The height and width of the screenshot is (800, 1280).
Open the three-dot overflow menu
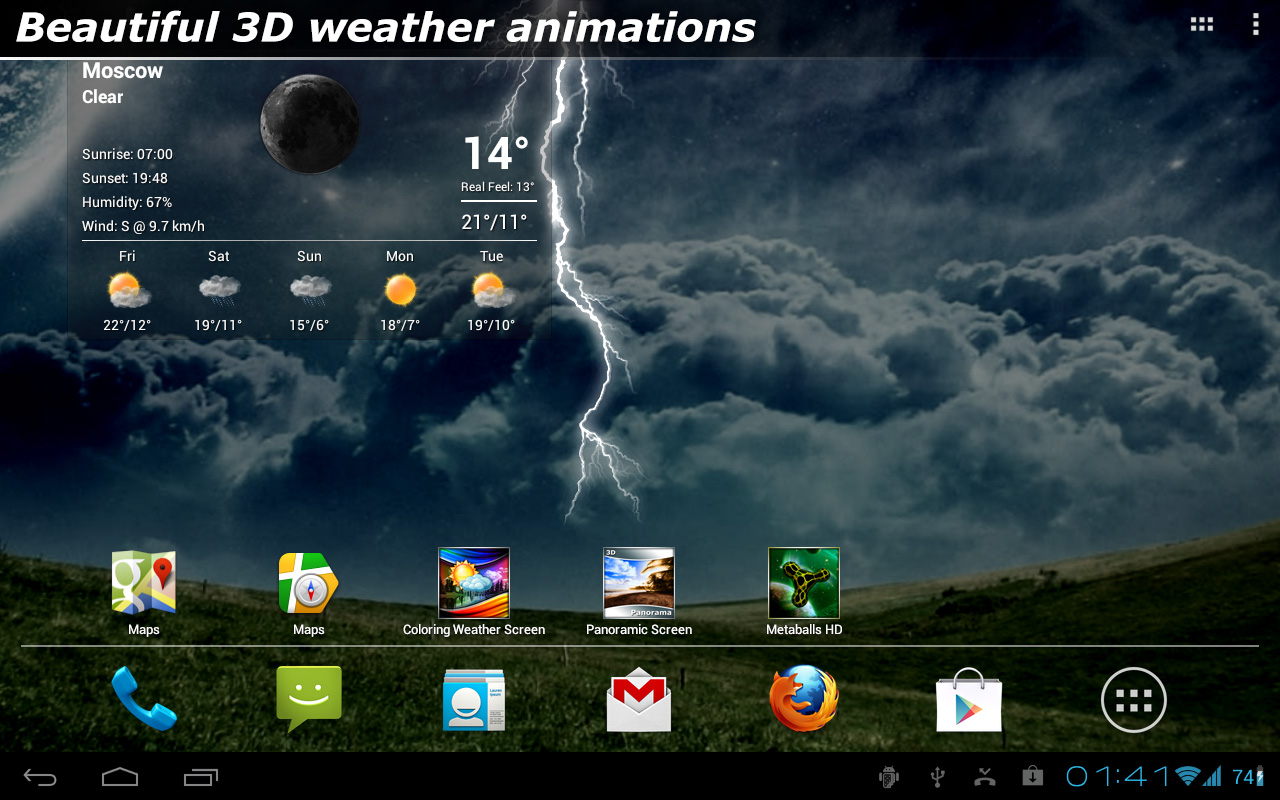pyautogui.click(x=1255, y=25)
